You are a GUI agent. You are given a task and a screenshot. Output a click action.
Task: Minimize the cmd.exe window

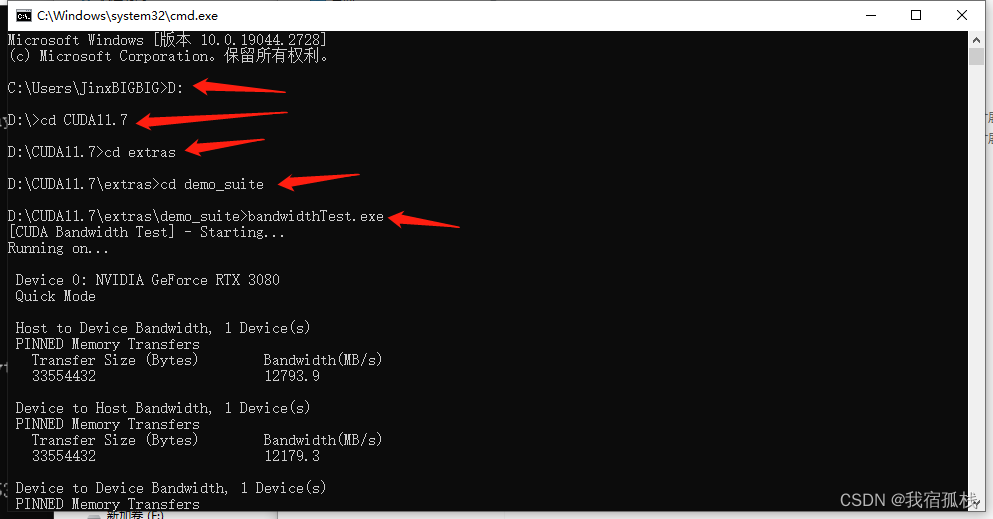pos(871,15)
